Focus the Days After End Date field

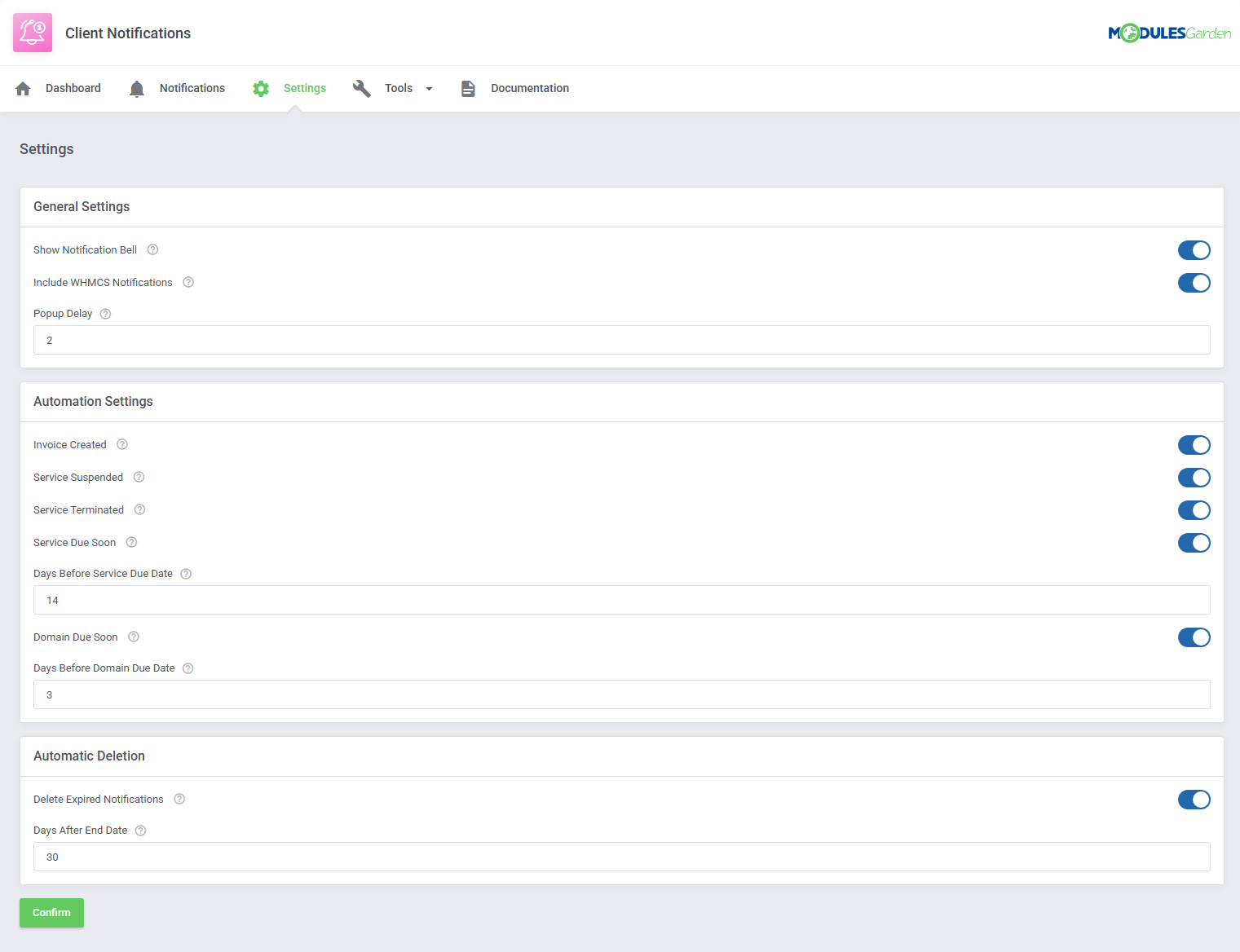point(622,857)
